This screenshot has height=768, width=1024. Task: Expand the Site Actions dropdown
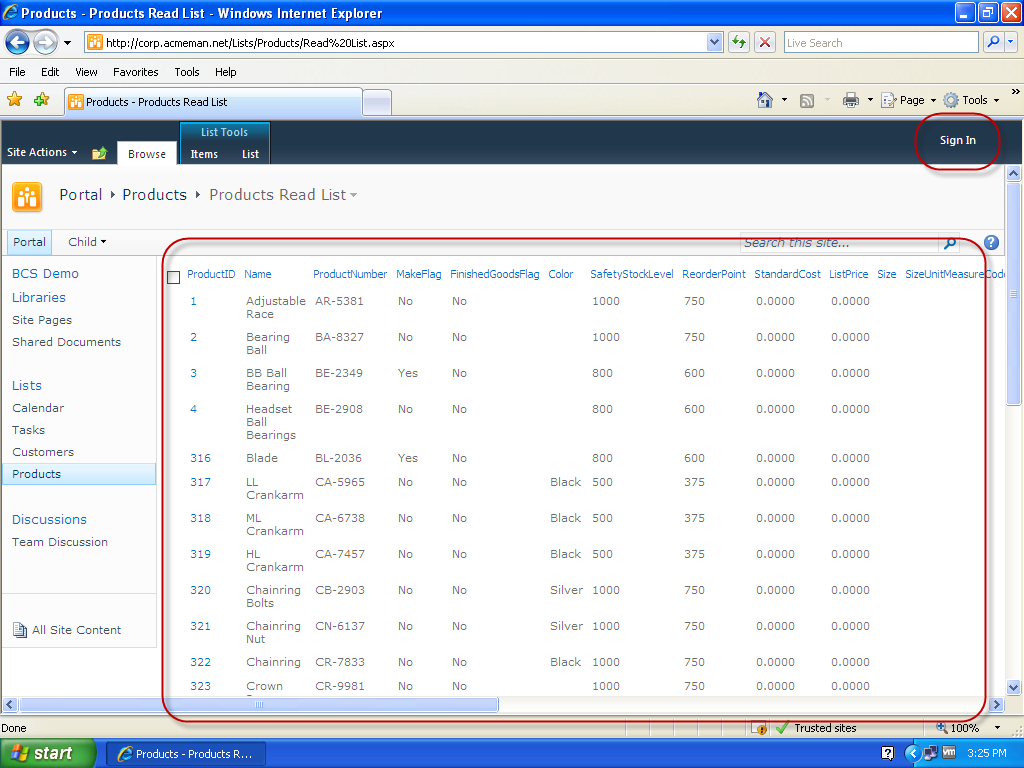42,152
